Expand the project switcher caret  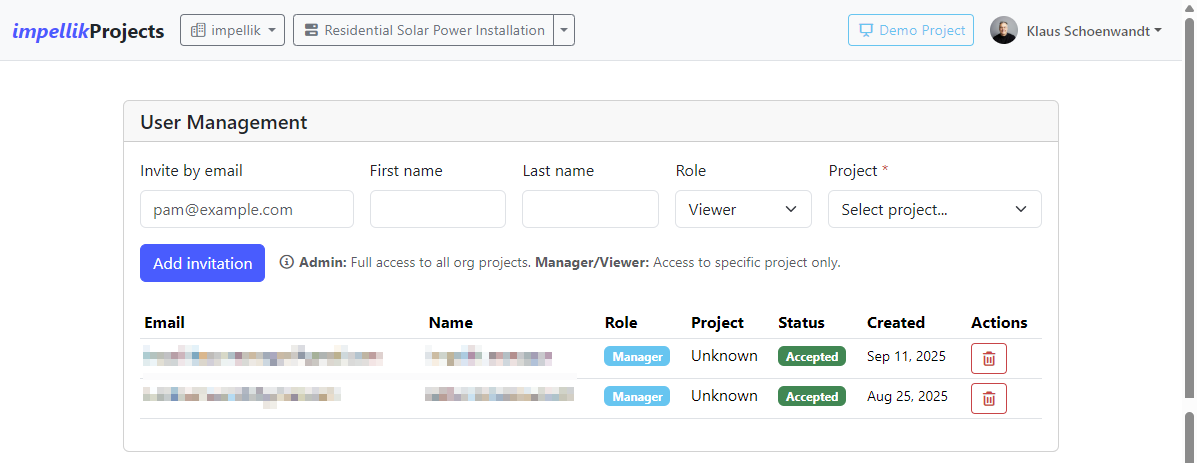564,31
